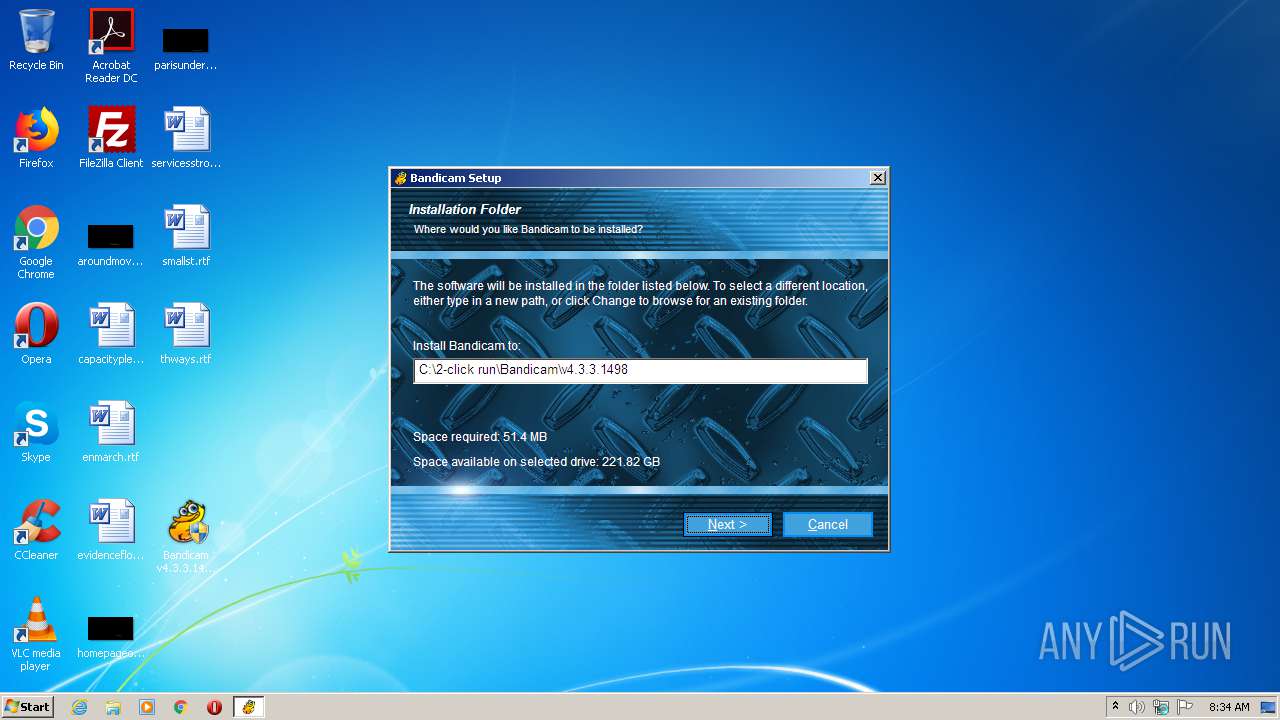Screen dimensions: 1280x720
Task: Click 'Space required: 51.4 MB' text
Action: tap(480, 437)
